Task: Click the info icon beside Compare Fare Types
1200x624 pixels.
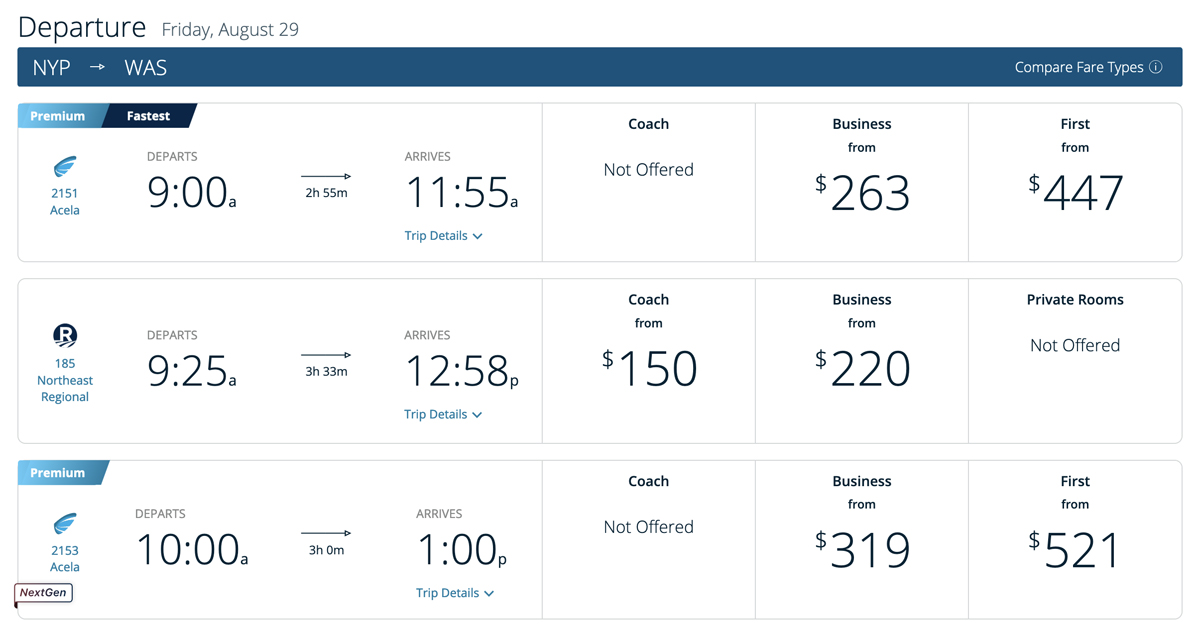Action: click(x=1156, y=67)
